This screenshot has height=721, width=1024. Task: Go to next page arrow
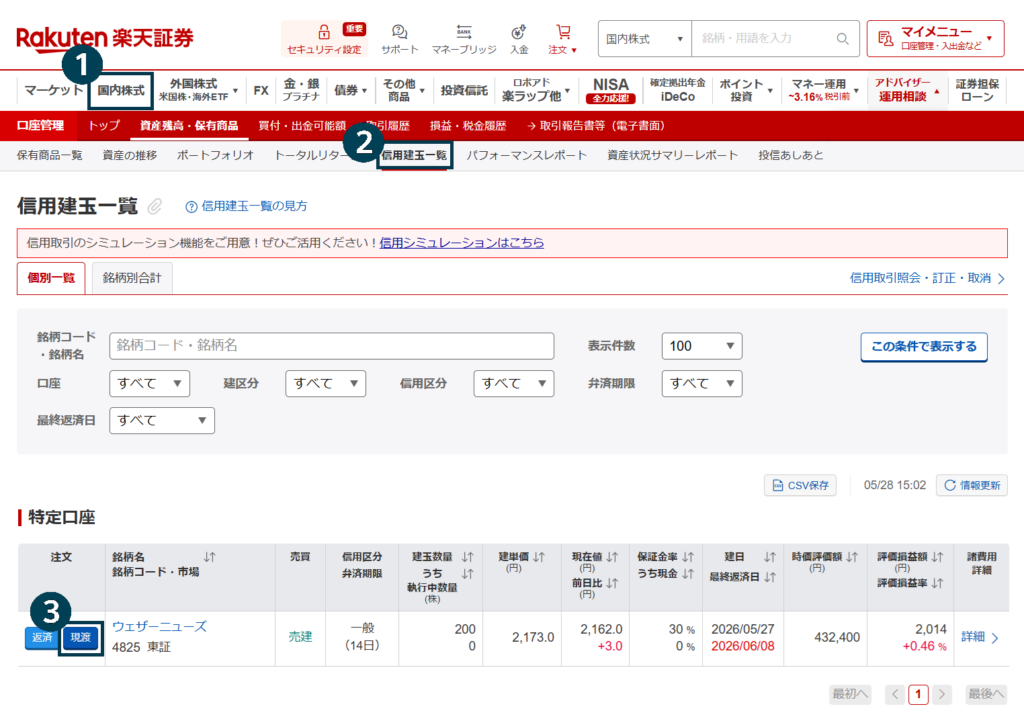tap(942, 694)
